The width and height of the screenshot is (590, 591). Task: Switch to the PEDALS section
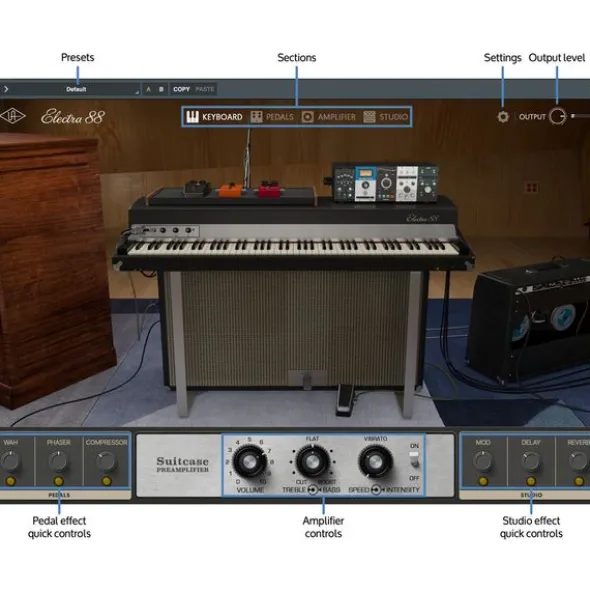tap(272, 117)
